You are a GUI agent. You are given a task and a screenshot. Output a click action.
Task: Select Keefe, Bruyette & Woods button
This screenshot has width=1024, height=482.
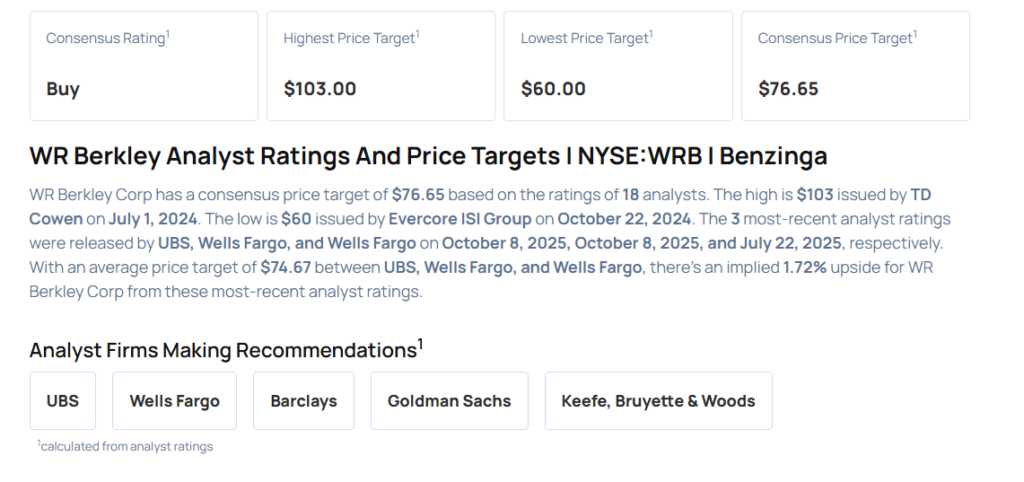(x=658, y=401)
